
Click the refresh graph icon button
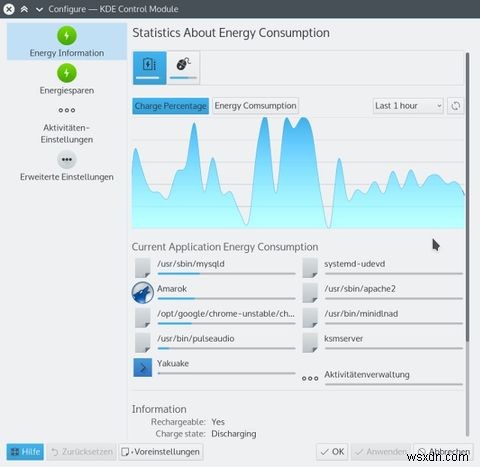click(x=455, y=106)
